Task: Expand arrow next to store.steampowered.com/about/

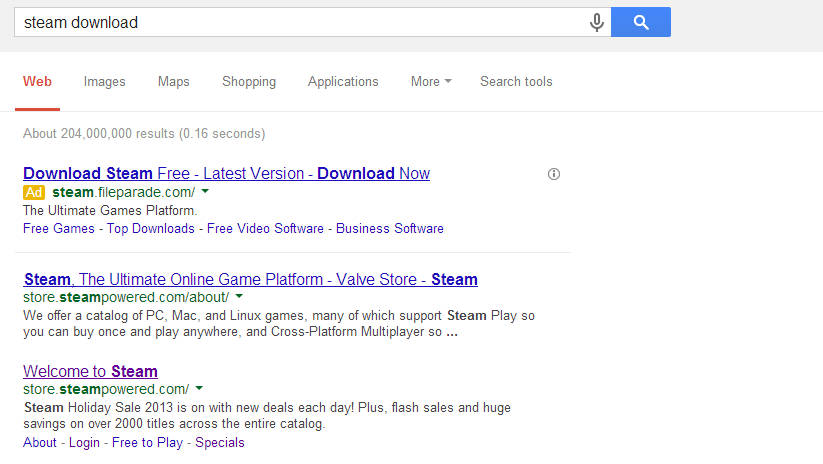Action: pos(239,297)
